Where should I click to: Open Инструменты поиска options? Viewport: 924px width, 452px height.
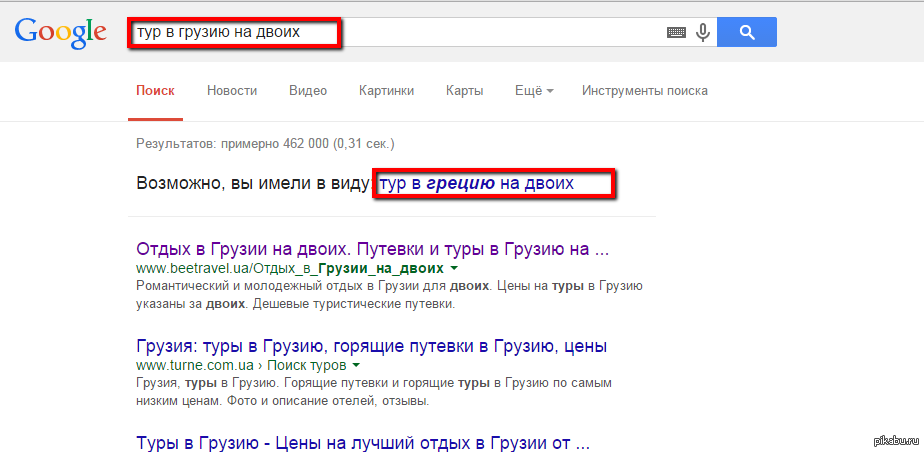(x=645, y=91)
